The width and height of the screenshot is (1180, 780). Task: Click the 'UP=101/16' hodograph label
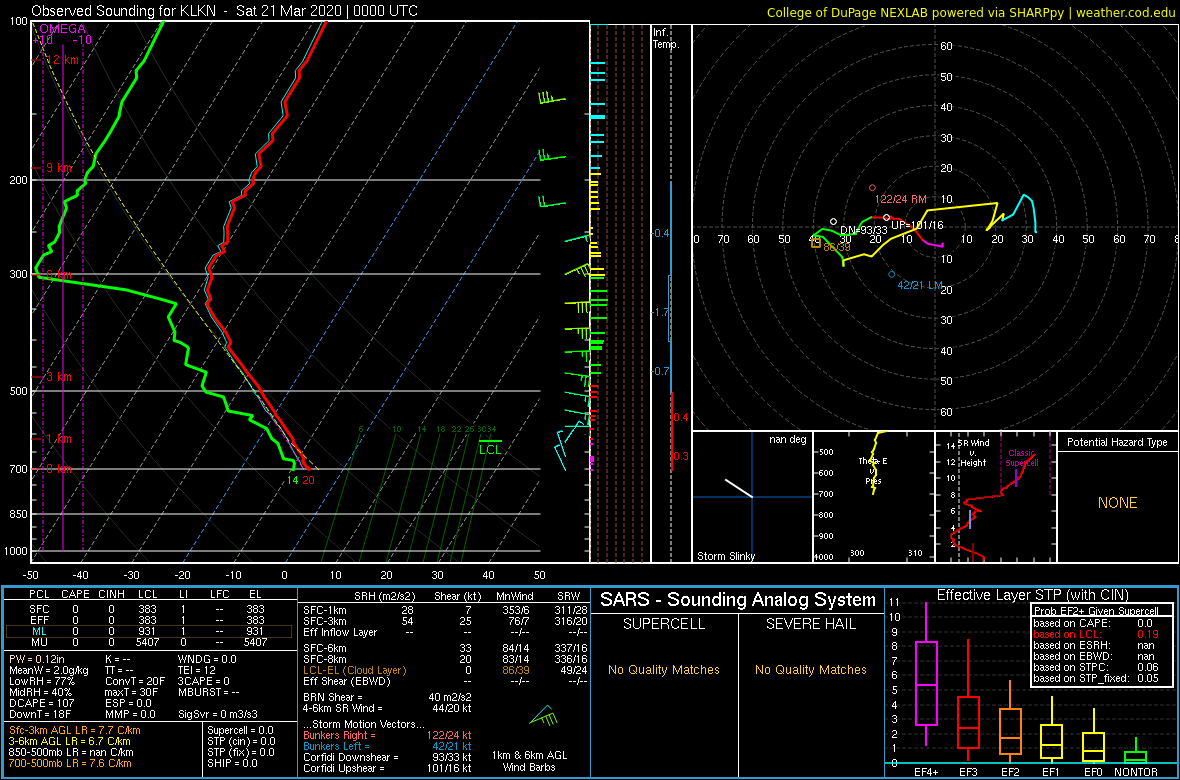[x=917, y=225]
